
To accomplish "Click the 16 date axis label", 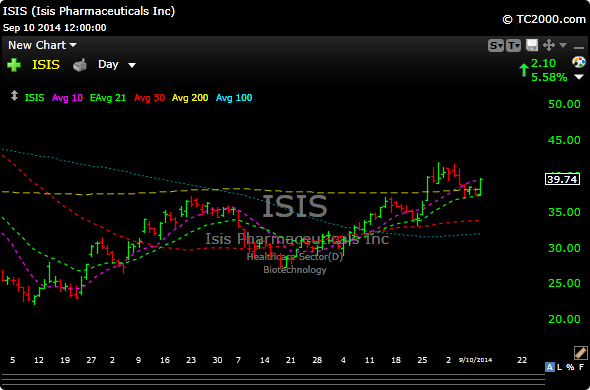I will coord(165,360).
